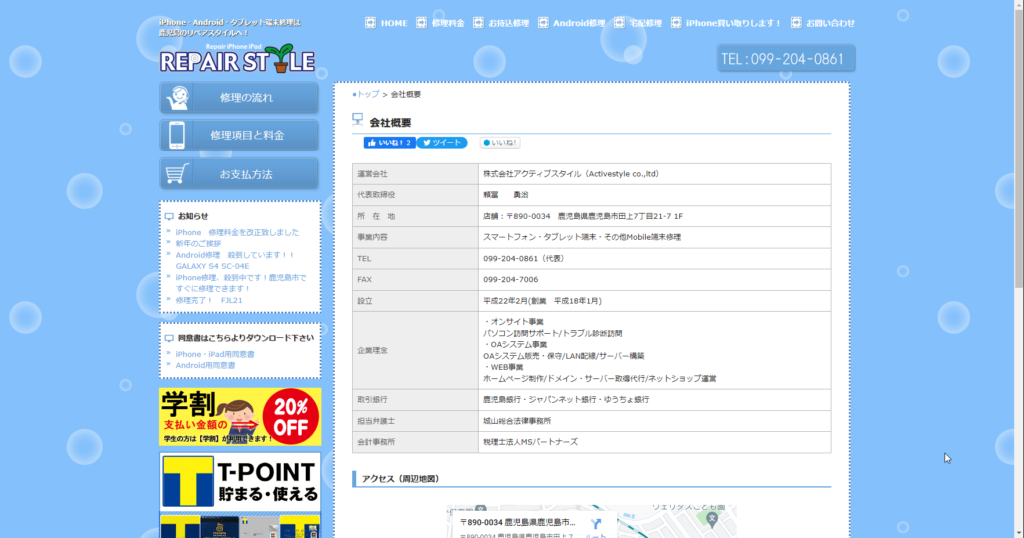Open the お問い合わせ navigation item
This screenshot has width=1024, height=538.
830,23
